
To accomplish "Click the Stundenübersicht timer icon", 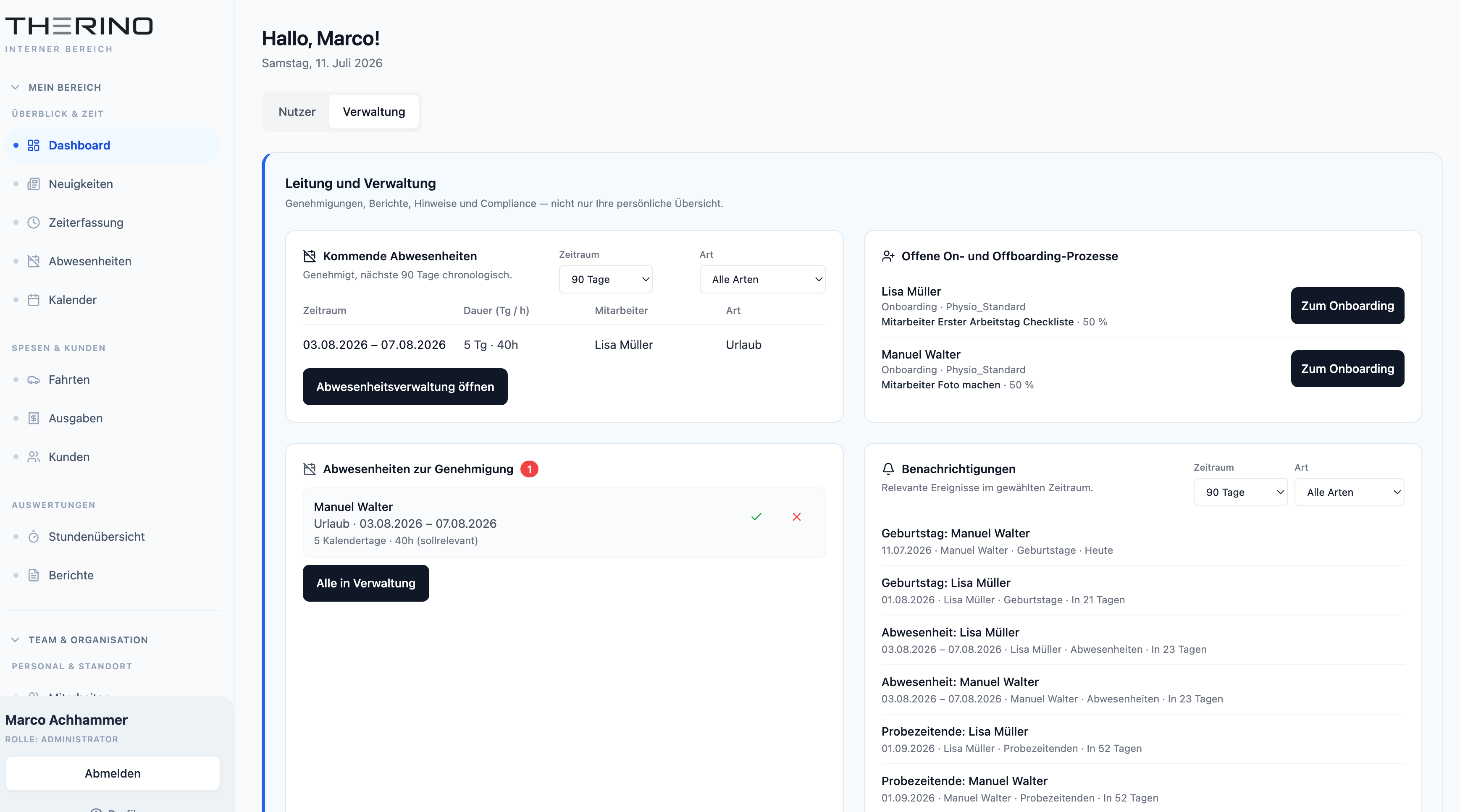I will click(34, 537).
